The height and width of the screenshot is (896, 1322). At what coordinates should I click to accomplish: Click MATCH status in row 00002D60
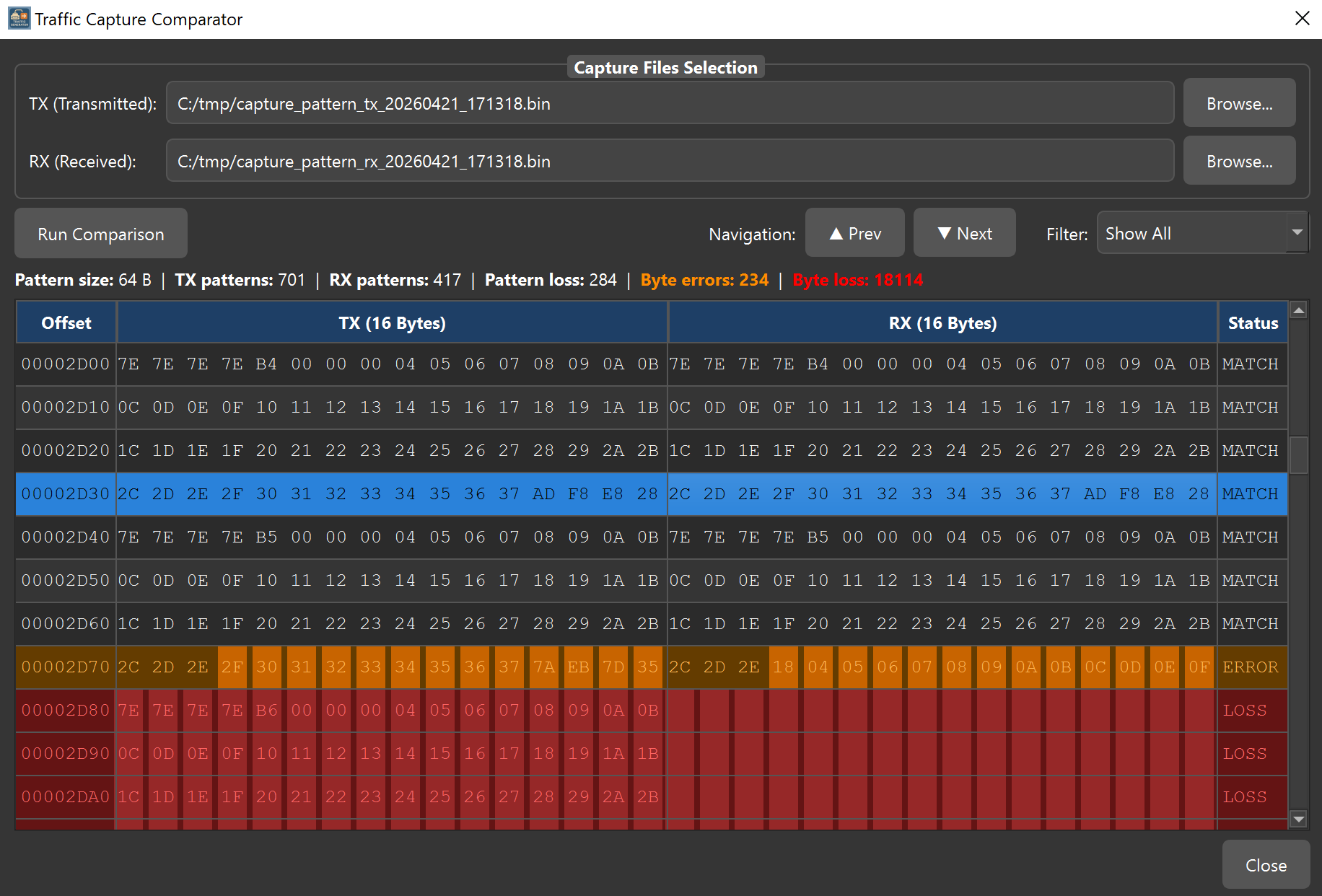pyautogui.click(x=1253, y=624)
